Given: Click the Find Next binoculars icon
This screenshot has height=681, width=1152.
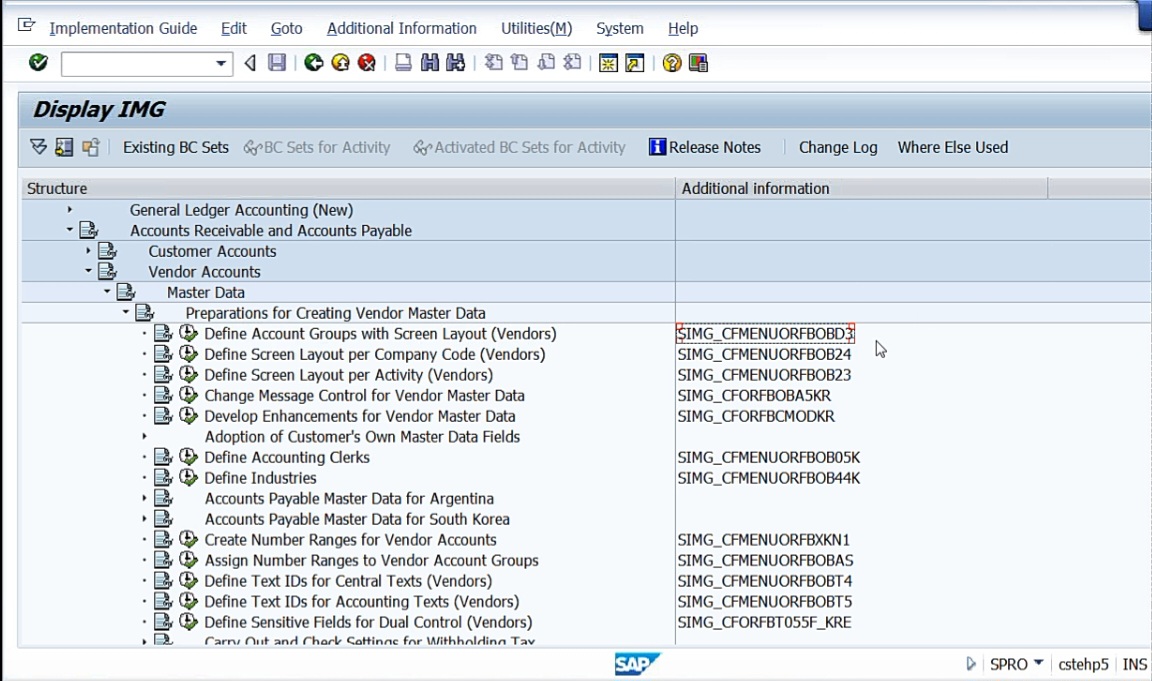Looking at the screenshot, I should 456,63.
